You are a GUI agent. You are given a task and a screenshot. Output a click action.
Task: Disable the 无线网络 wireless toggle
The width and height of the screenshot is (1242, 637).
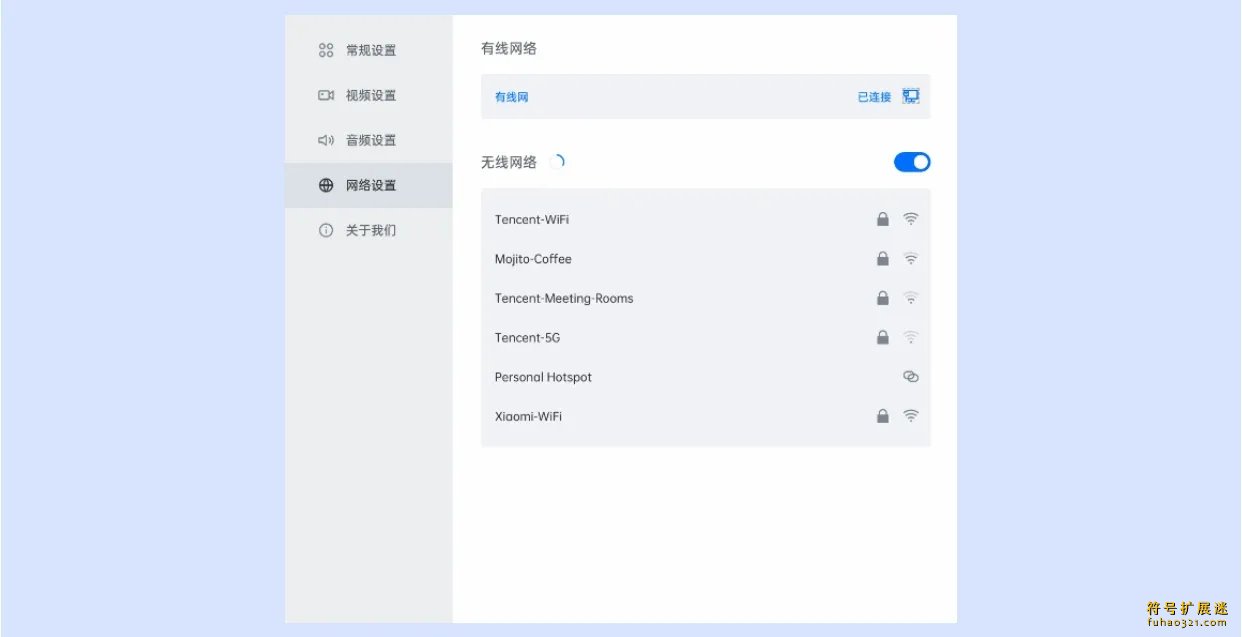(x=912, y=161)
